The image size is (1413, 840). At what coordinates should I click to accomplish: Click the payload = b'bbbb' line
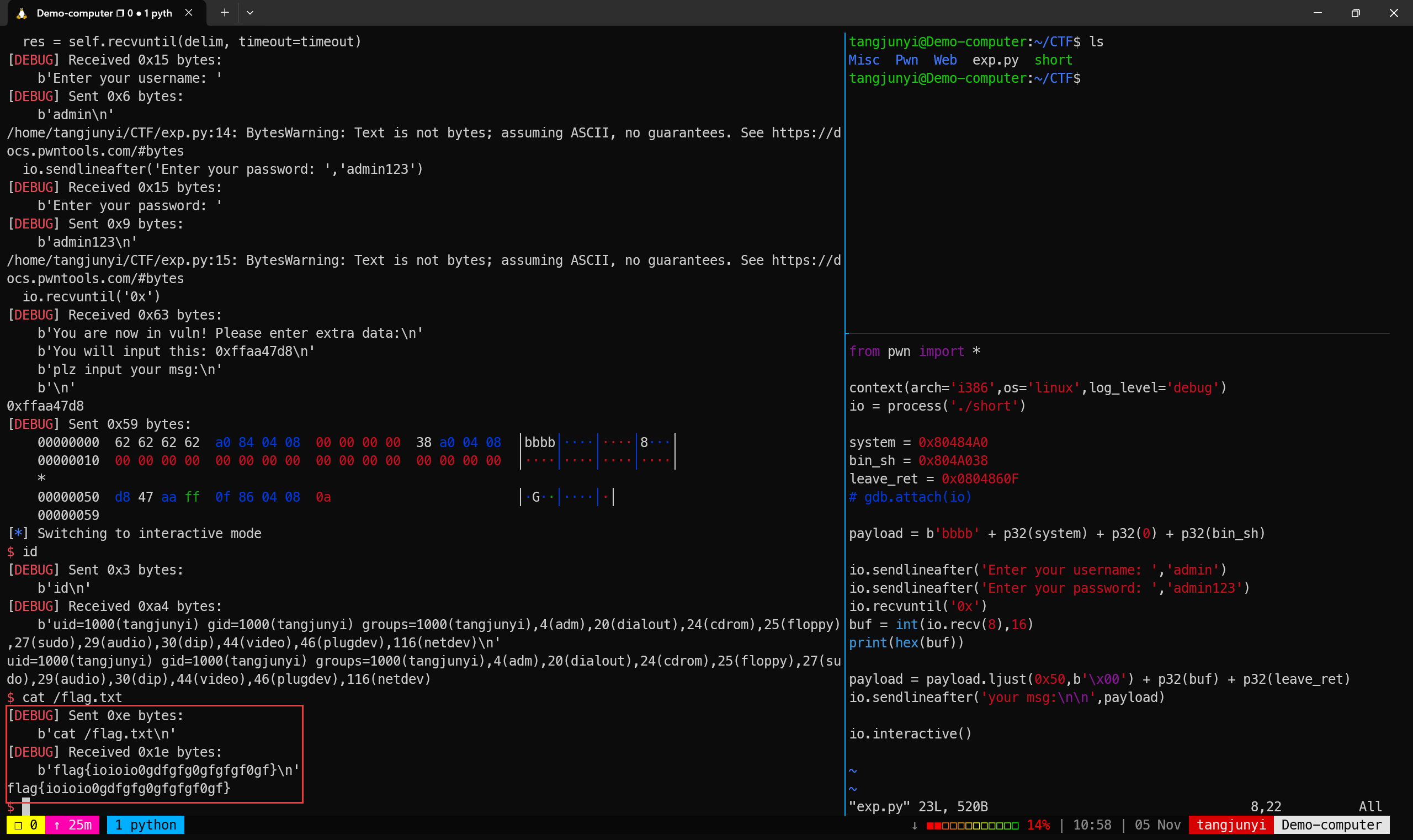coord(1057,533)
